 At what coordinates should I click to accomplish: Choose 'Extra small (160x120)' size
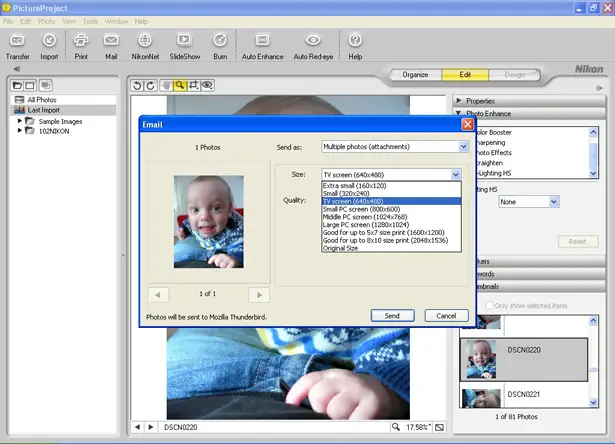point(391,186)
